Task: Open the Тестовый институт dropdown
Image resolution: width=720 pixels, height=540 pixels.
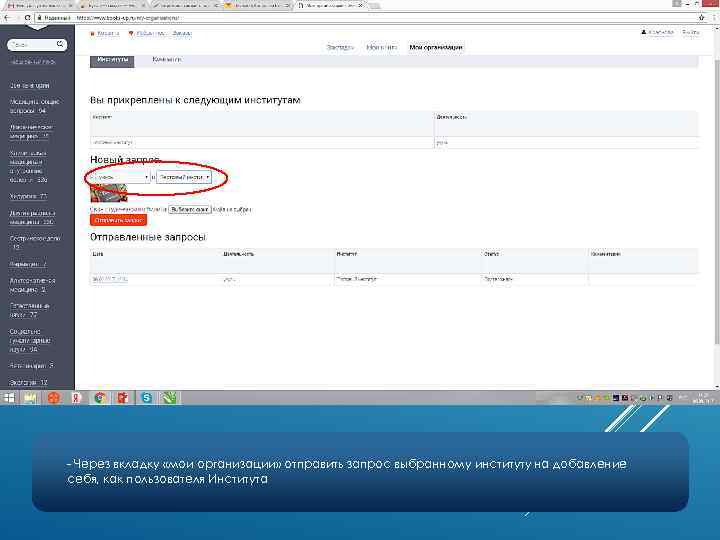Action: [184, 177]
